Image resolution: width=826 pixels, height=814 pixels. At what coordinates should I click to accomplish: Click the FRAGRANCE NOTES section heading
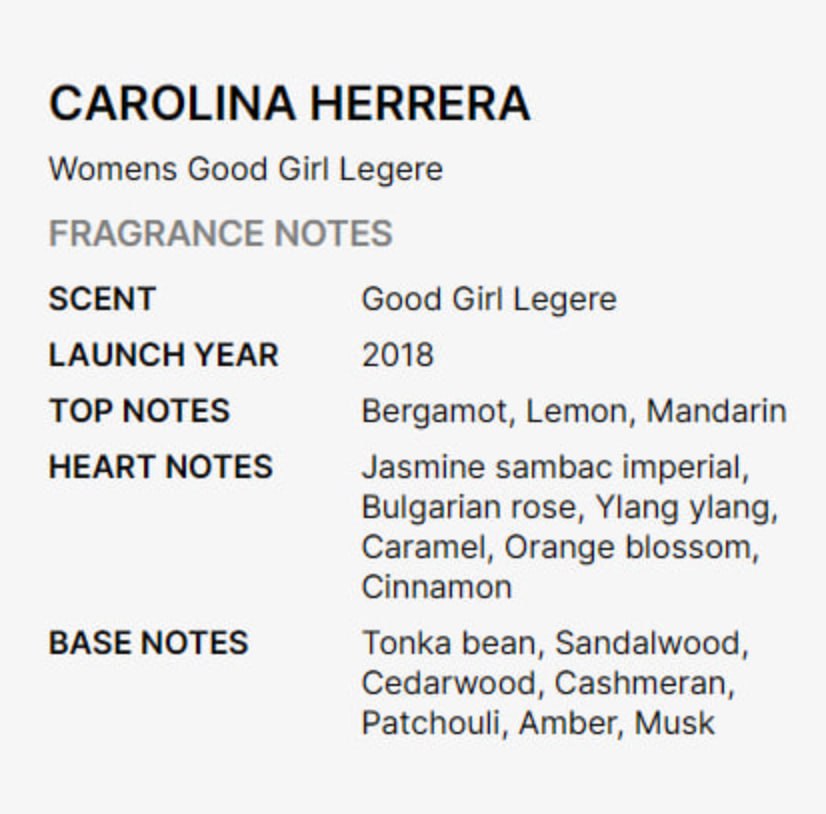tap(220, 234)
